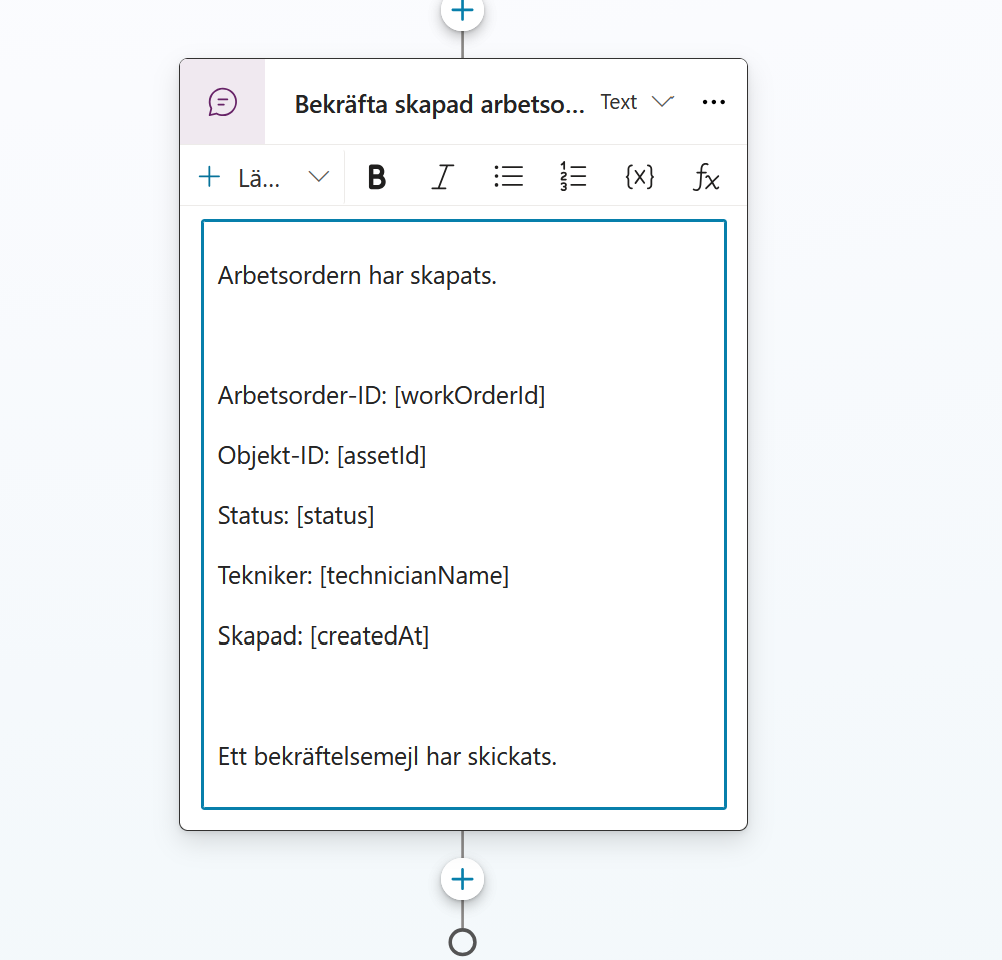Open the Lä... add dropdown chevron
Screen dimensions: 1002x960
point(319,177)
